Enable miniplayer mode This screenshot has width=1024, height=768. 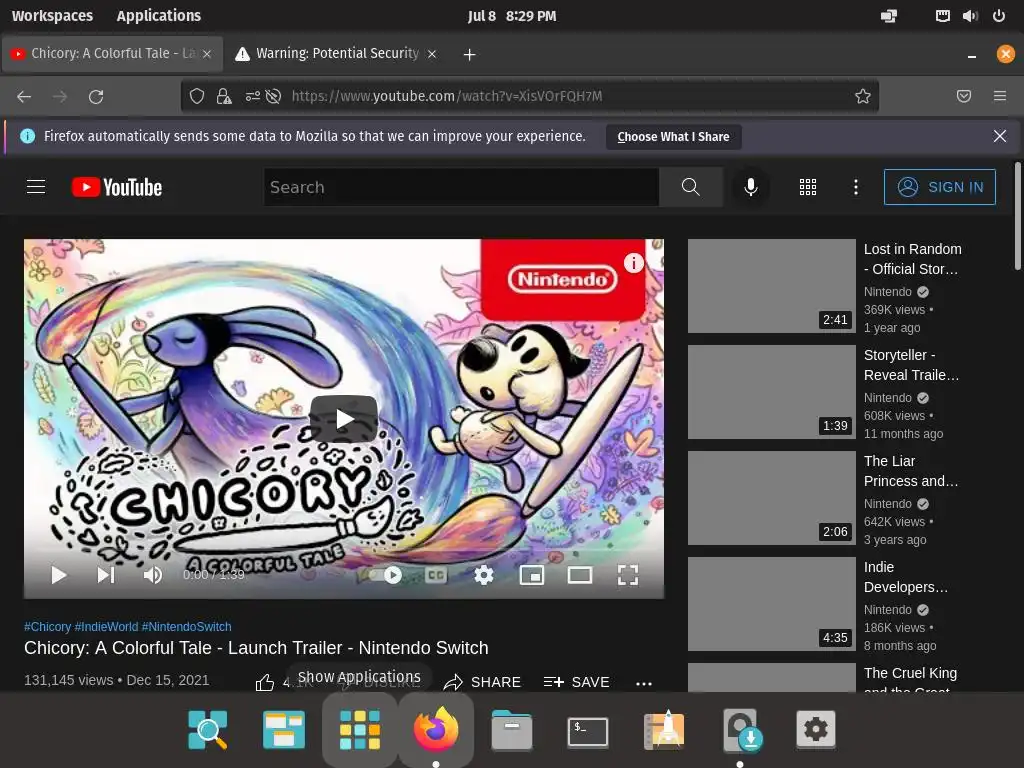pos(532,575)
